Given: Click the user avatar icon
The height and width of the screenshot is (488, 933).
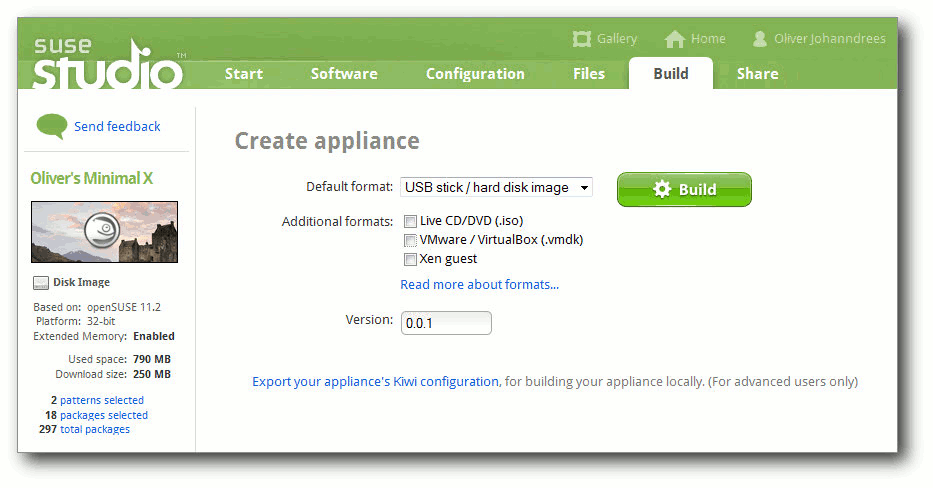Looking at the screenshot, I should tap(759, 39).
